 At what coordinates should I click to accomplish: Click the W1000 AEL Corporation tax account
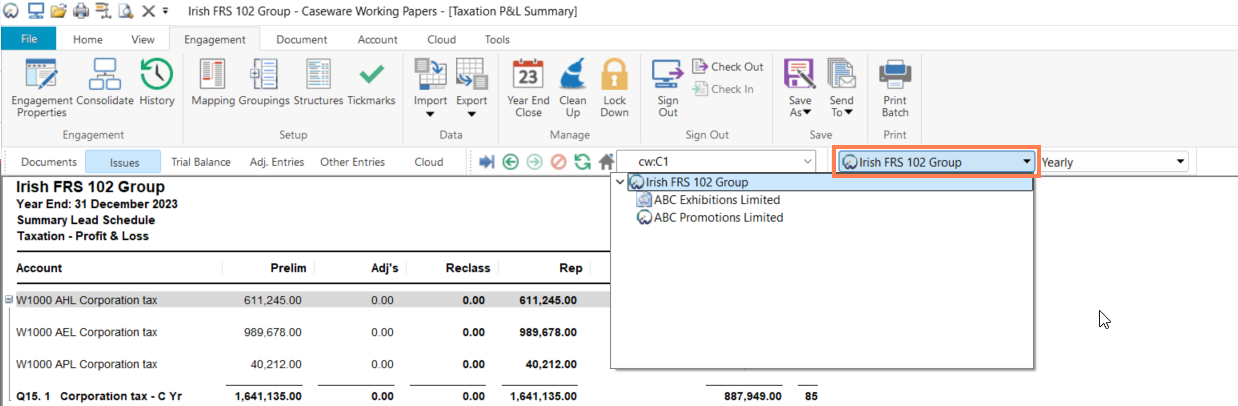tap(87, 332)
